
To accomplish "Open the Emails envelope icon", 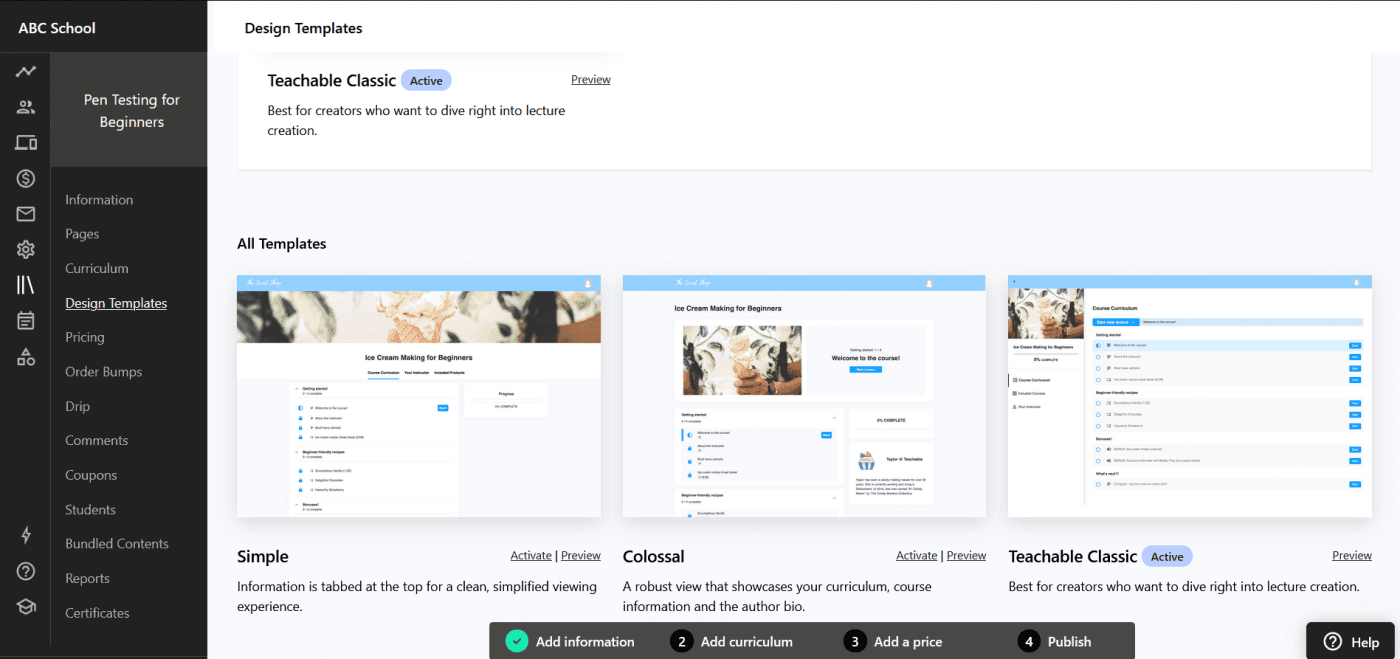I will point(26,214).
